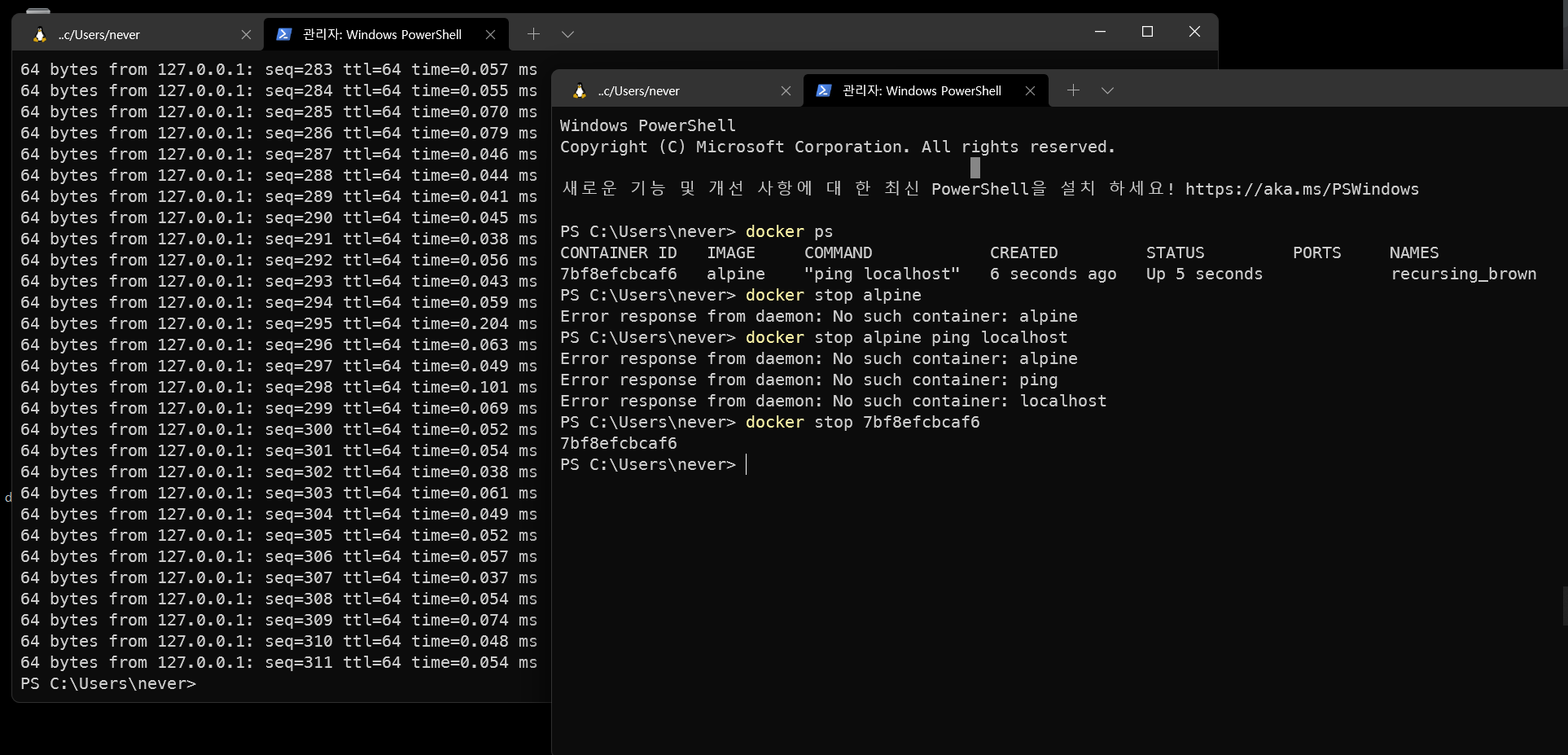Viewport: 1568px width, 755px height.
Task: Click the 'Windows PowerShell' header line in front window
Action: coord(648,125)
